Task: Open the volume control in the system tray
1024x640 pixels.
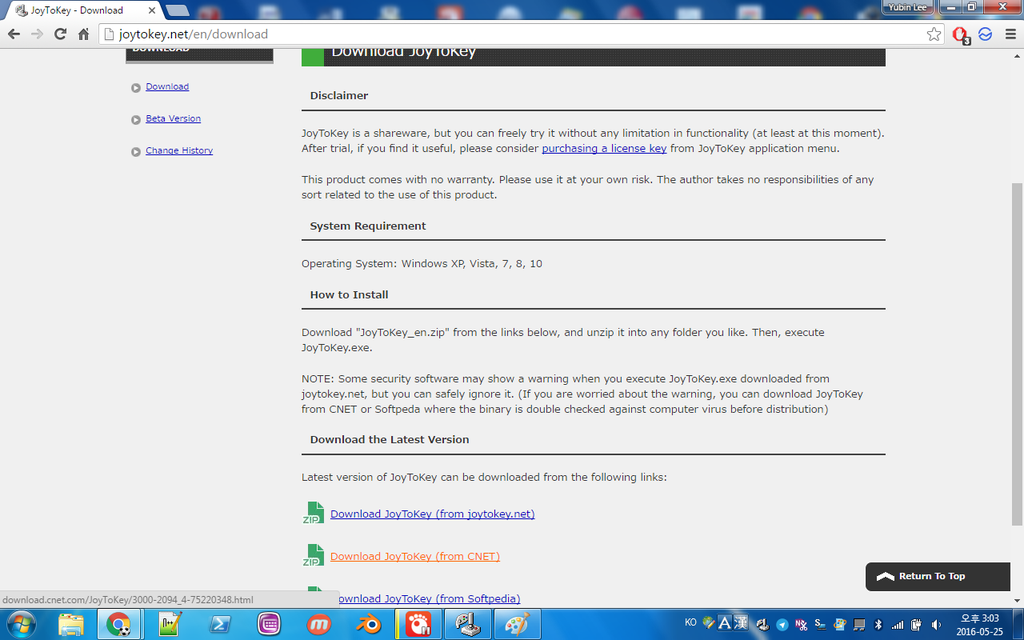Action: (936, 624)
